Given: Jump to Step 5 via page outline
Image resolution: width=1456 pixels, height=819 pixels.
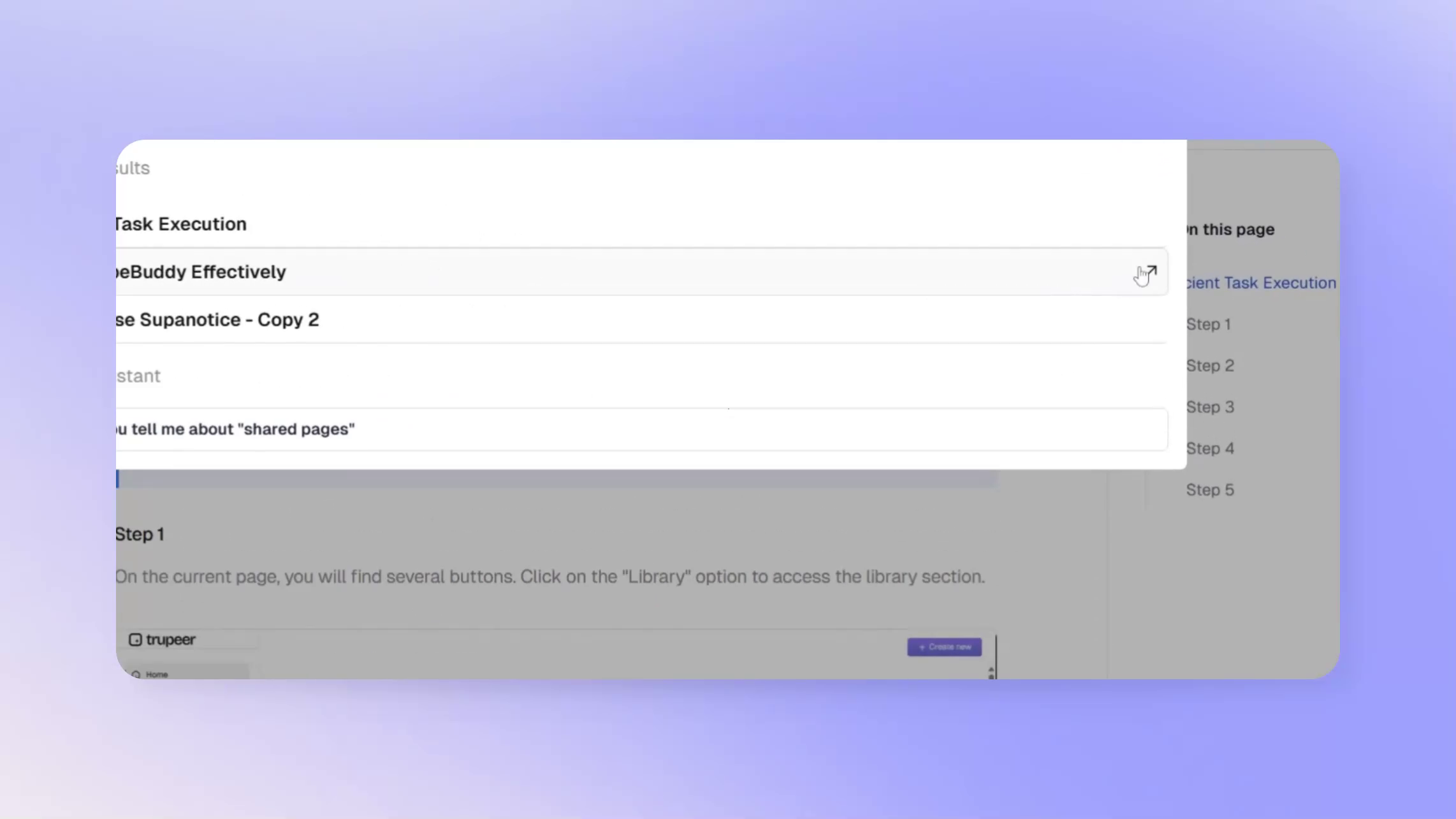Looking at the screenshot, I should [x=1209, y=489].
